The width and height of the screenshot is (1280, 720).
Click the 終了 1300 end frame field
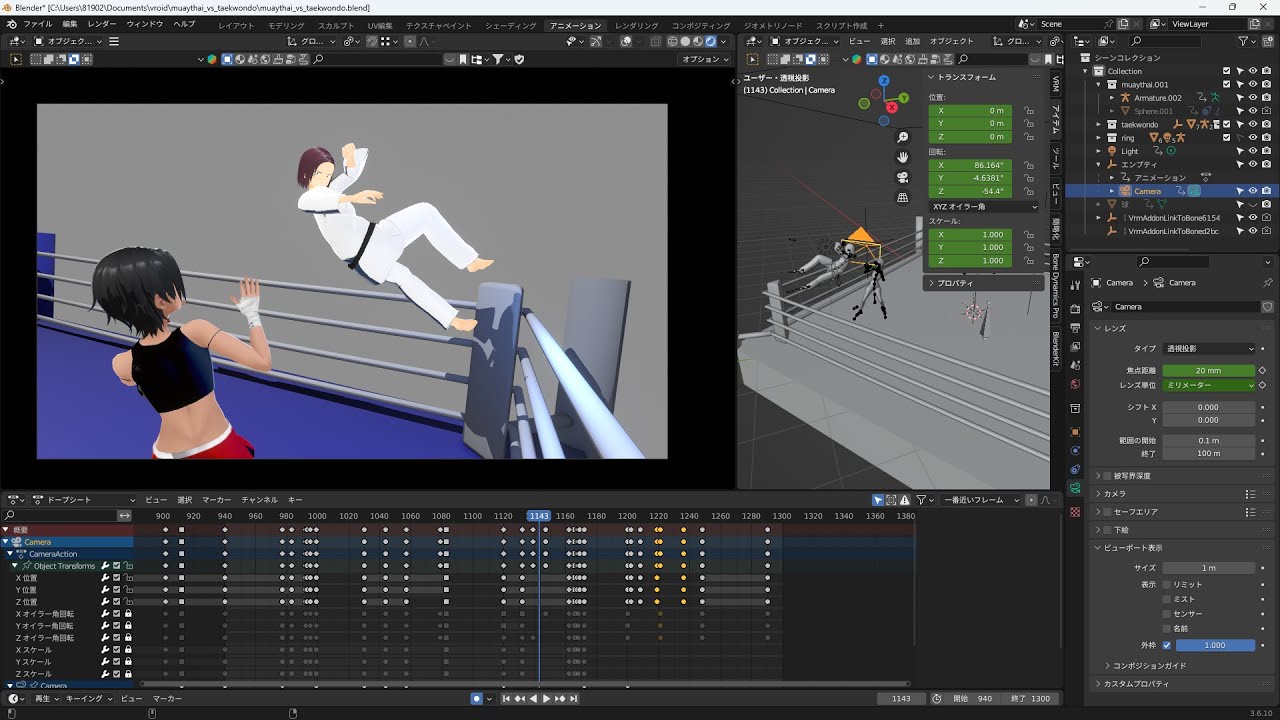(x=1031, y=699)
